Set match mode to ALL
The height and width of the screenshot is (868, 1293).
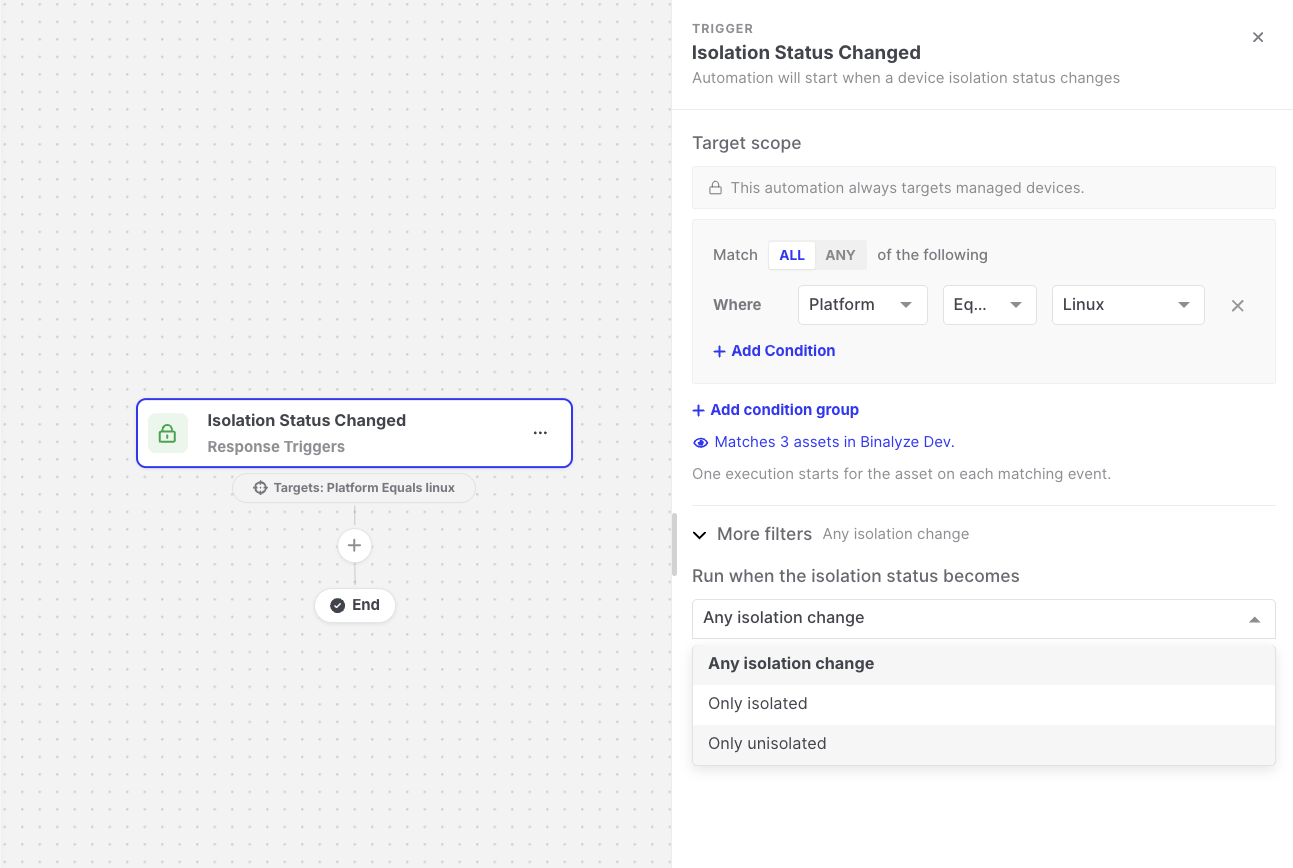tap(792, 255)
